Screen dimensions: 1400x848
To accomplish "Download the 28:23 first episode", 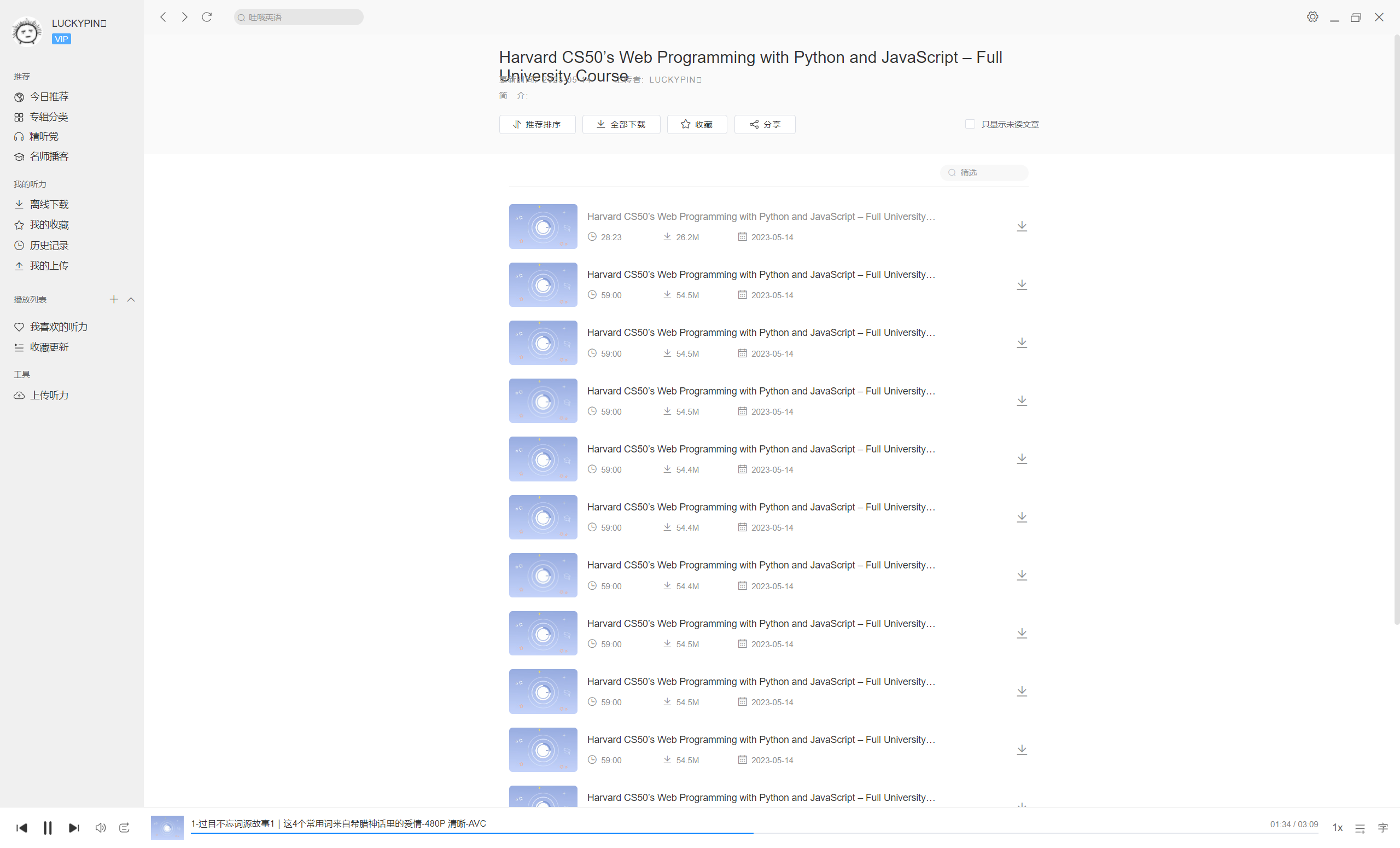I will coord(1022,226).
